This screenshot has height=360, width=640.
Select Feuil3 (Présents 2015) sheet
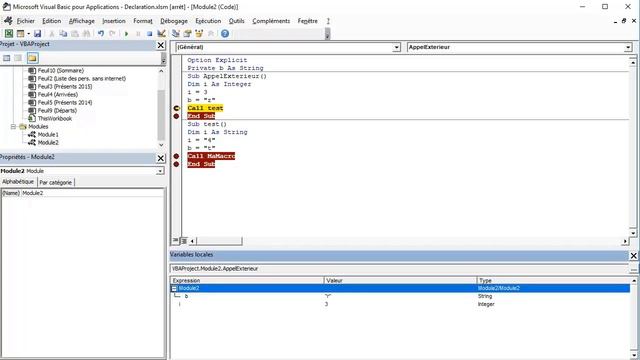[x=65, y=87]
